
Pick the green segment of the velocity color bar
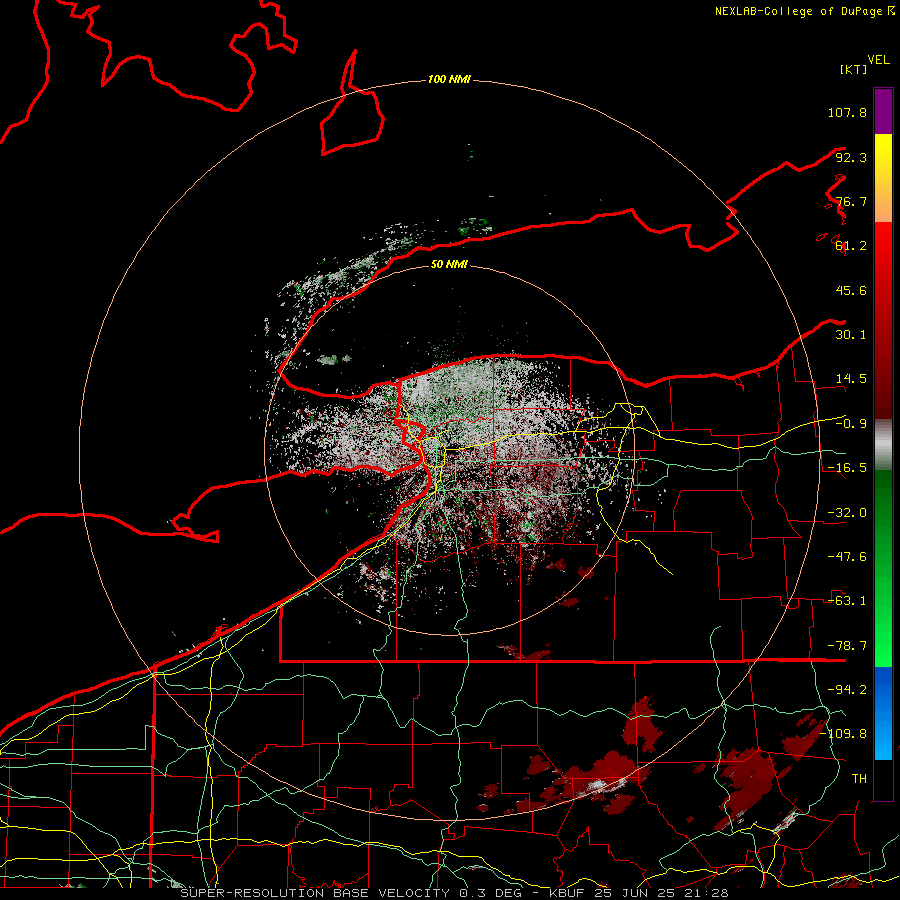tap(883, 568)
